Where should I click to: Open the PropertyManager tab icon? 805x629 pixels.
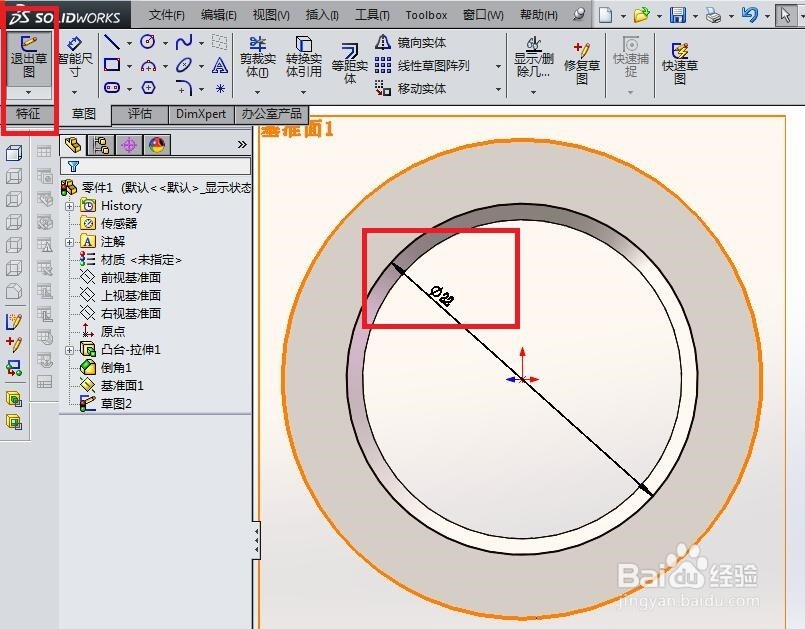point(101,145)
